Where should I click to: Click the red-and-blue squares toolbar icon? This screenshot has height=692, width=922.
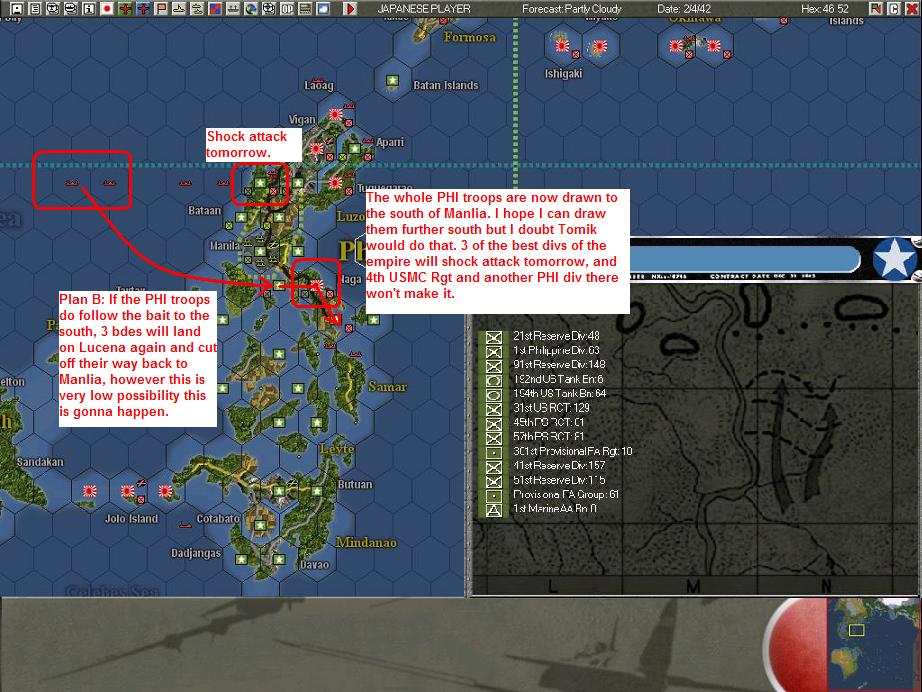[215, 9]
